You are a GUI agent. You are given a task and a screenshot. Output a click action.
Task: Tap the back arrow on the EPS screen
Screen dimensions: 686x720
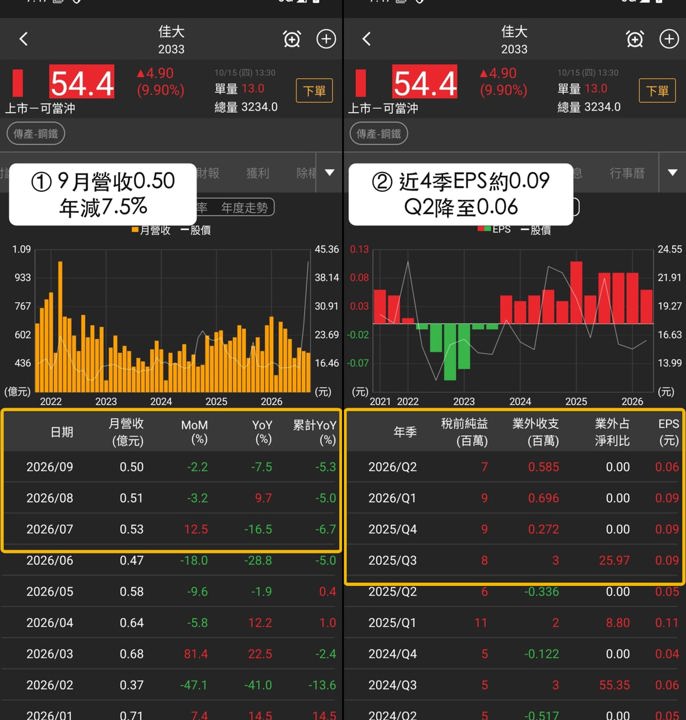click(x=366, y=39)
